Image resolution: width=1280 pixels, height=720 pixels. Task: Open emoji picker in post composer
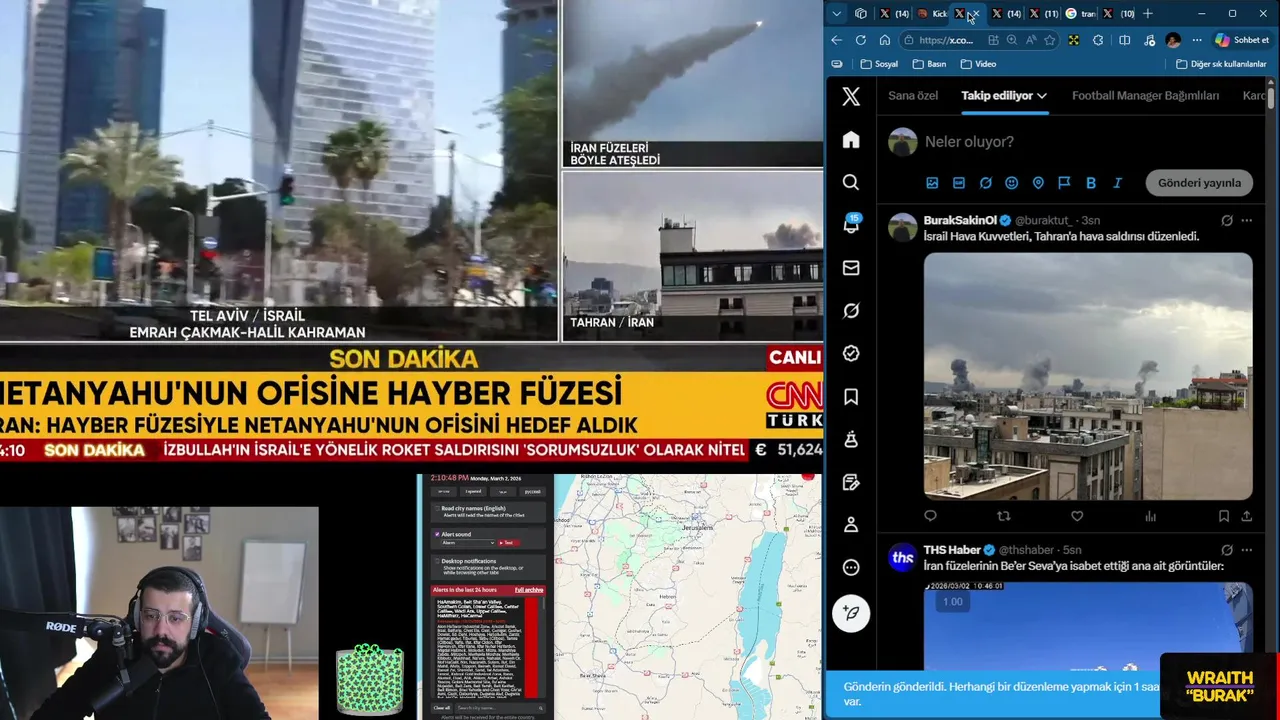1012,183
